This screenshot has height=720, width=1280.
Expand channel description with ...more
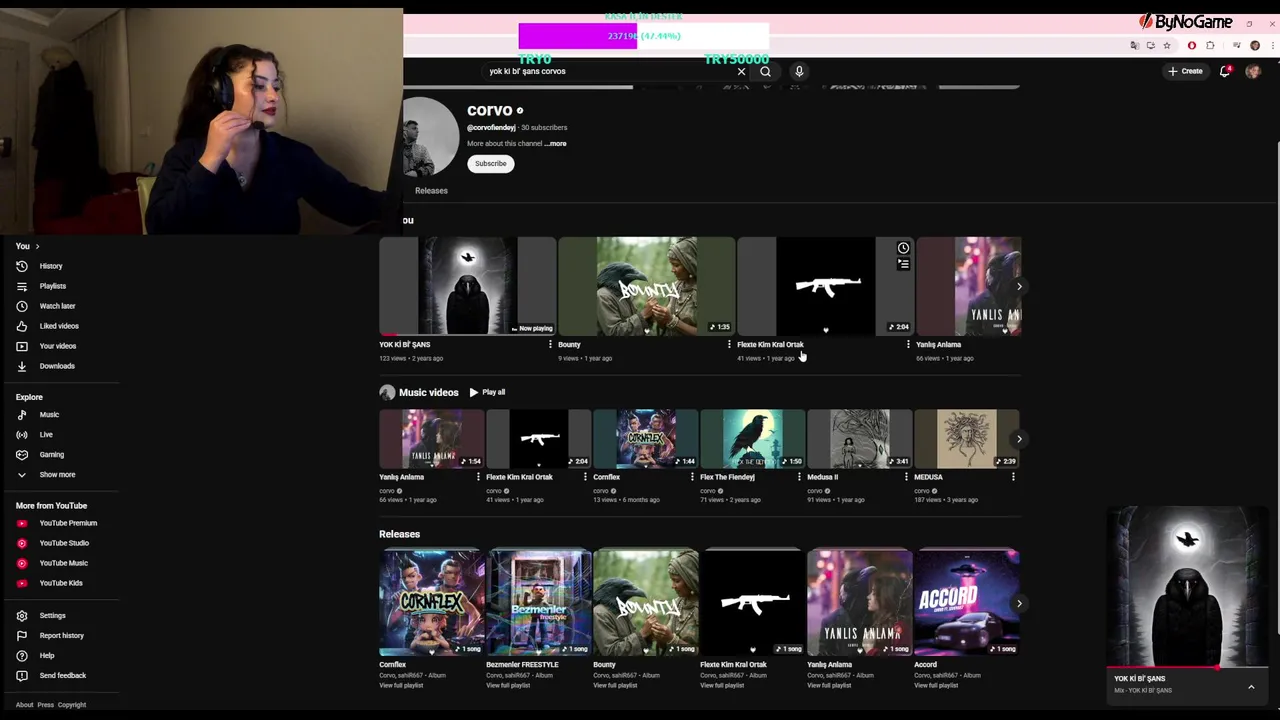tap(555, 143)
